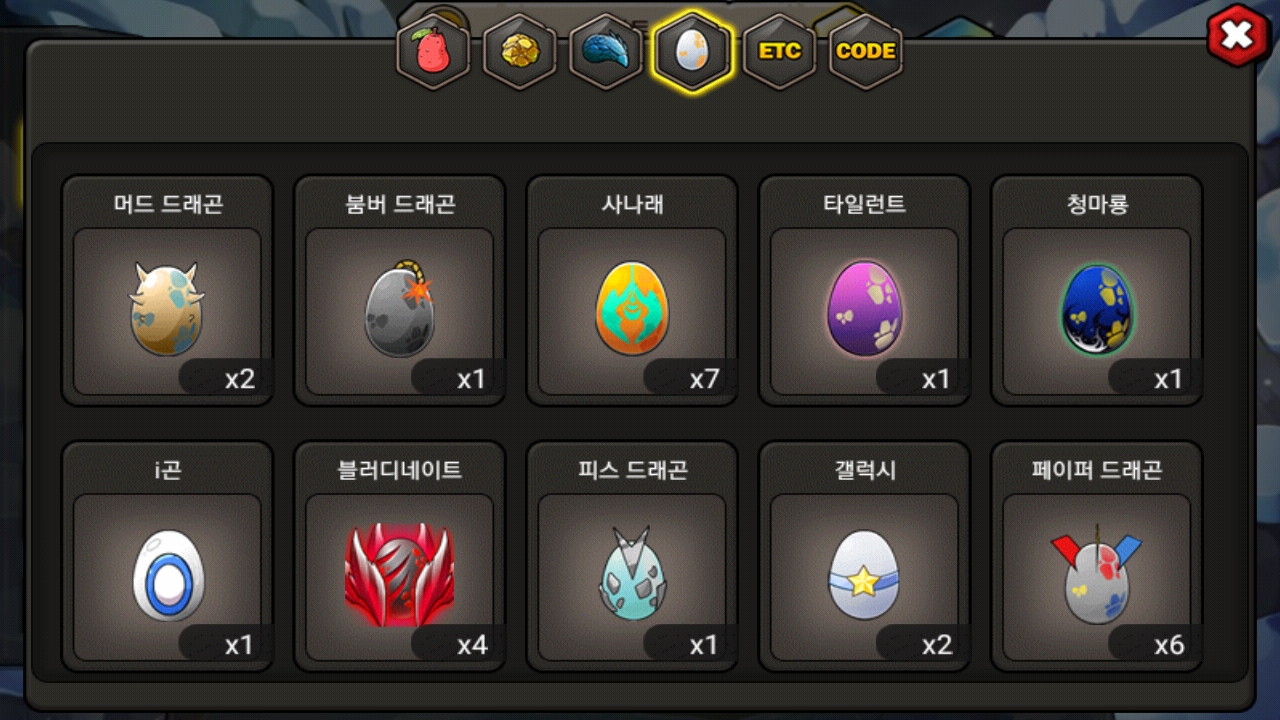Pick the 붐버 드래곤 bomb egg
The width and height of the screenshot is (1280, 720).
[x=399, y=310]
